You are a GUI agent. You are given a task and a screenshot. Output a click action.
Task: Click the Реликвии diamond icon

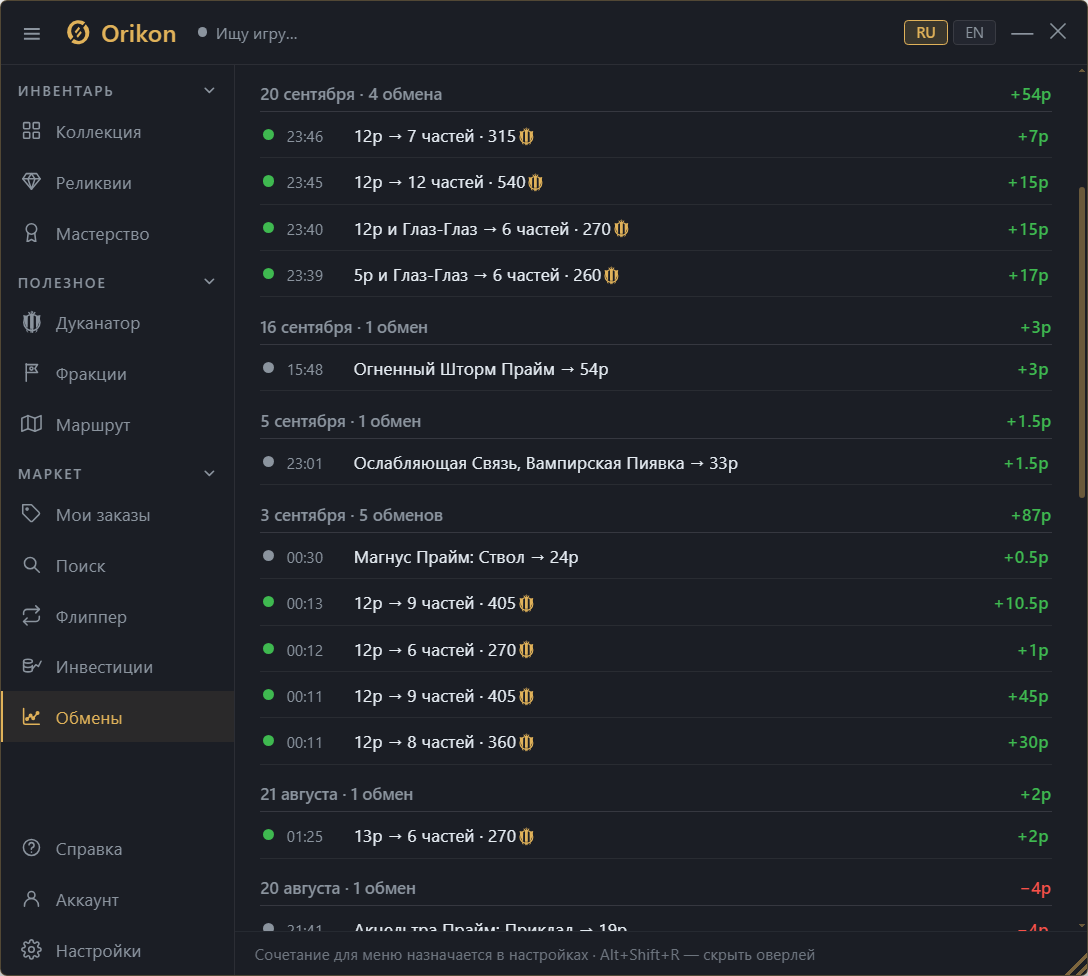click(x=31, y=182)
